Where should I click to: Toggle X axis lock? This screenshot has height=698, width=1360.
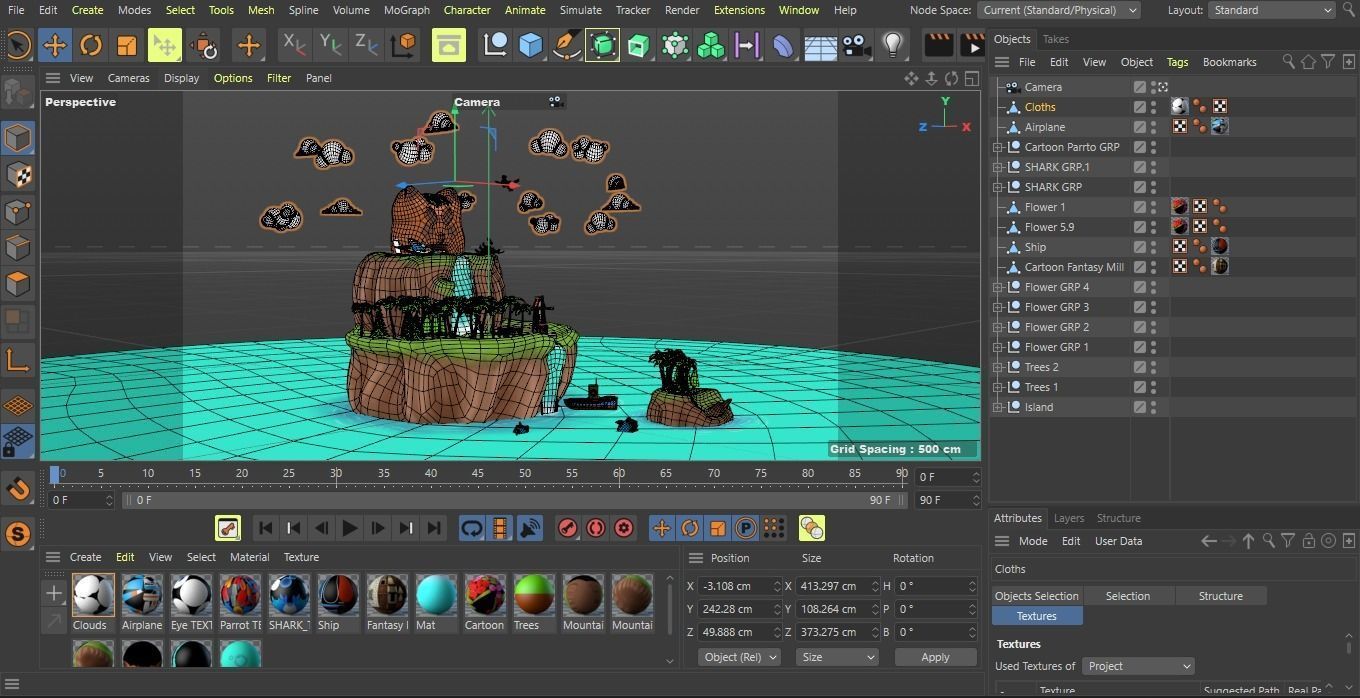(x=294, y=45)
